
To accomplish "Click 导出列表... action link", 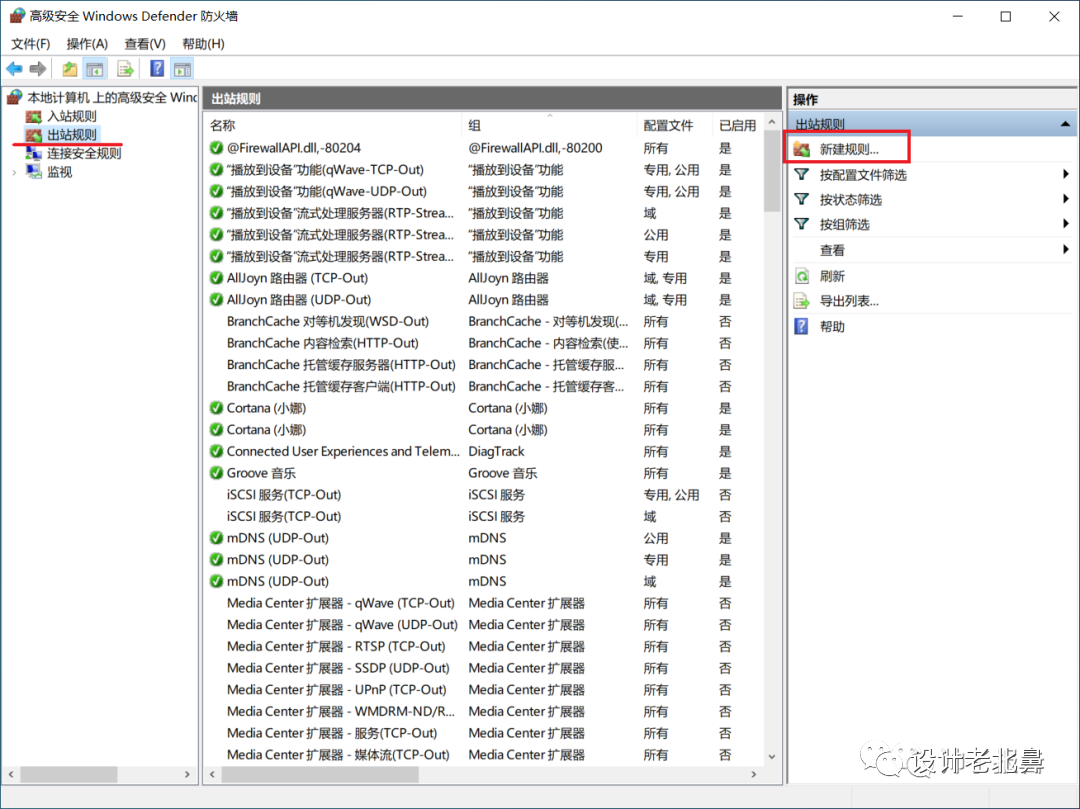I will coord(849,301).
